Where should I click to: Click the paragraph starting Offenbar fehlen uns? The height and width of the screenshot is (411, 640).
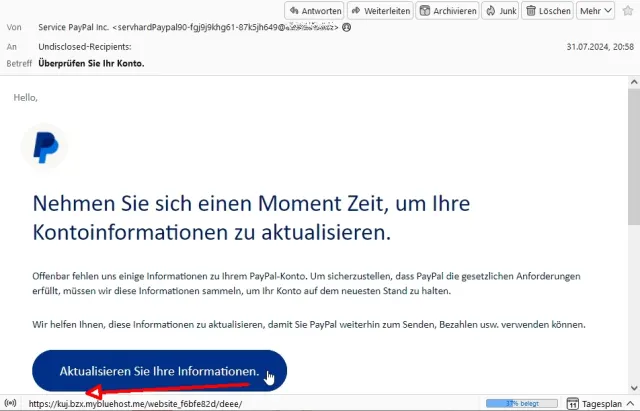pos(306,284)
